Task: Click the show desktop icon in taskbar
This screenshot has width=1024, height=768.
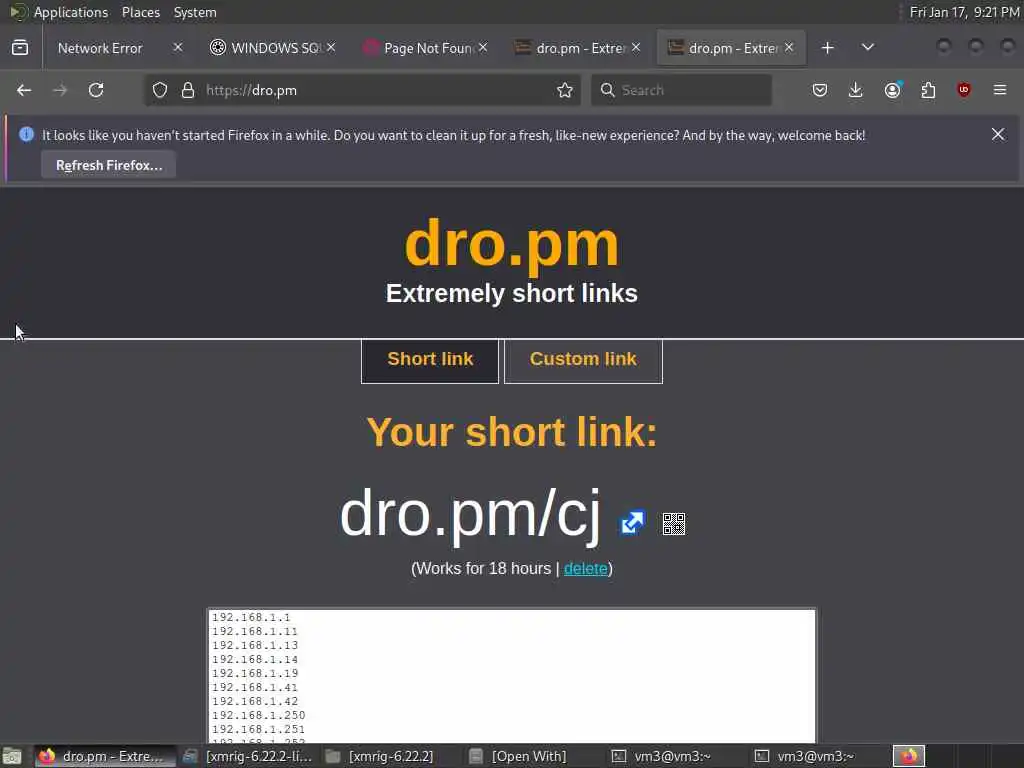Action: [12, 756]
